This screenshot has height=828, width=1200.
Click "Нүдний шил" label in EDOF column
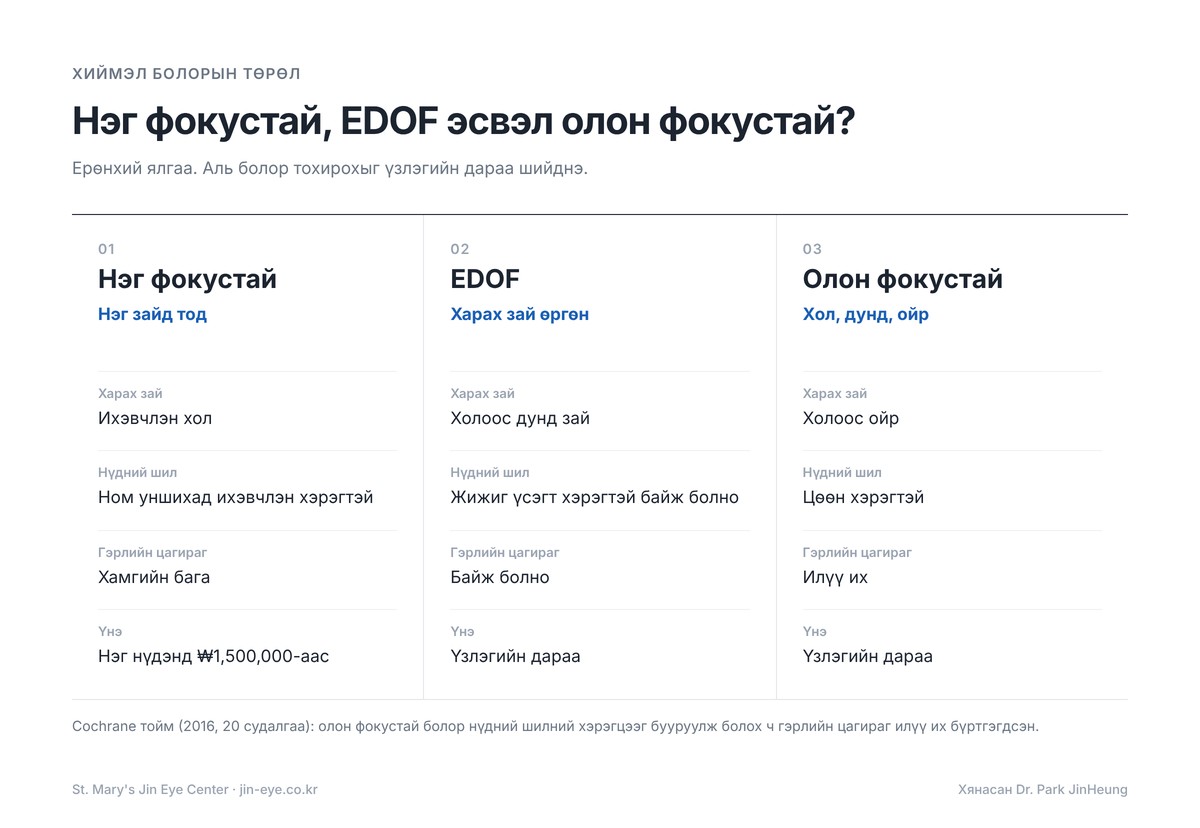[x=490, y=473]
